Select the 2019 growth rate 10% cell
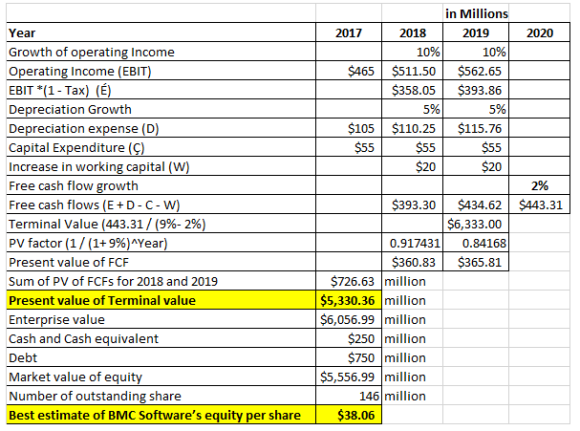This screenshot has height=431, width=580. pos(475,52)
